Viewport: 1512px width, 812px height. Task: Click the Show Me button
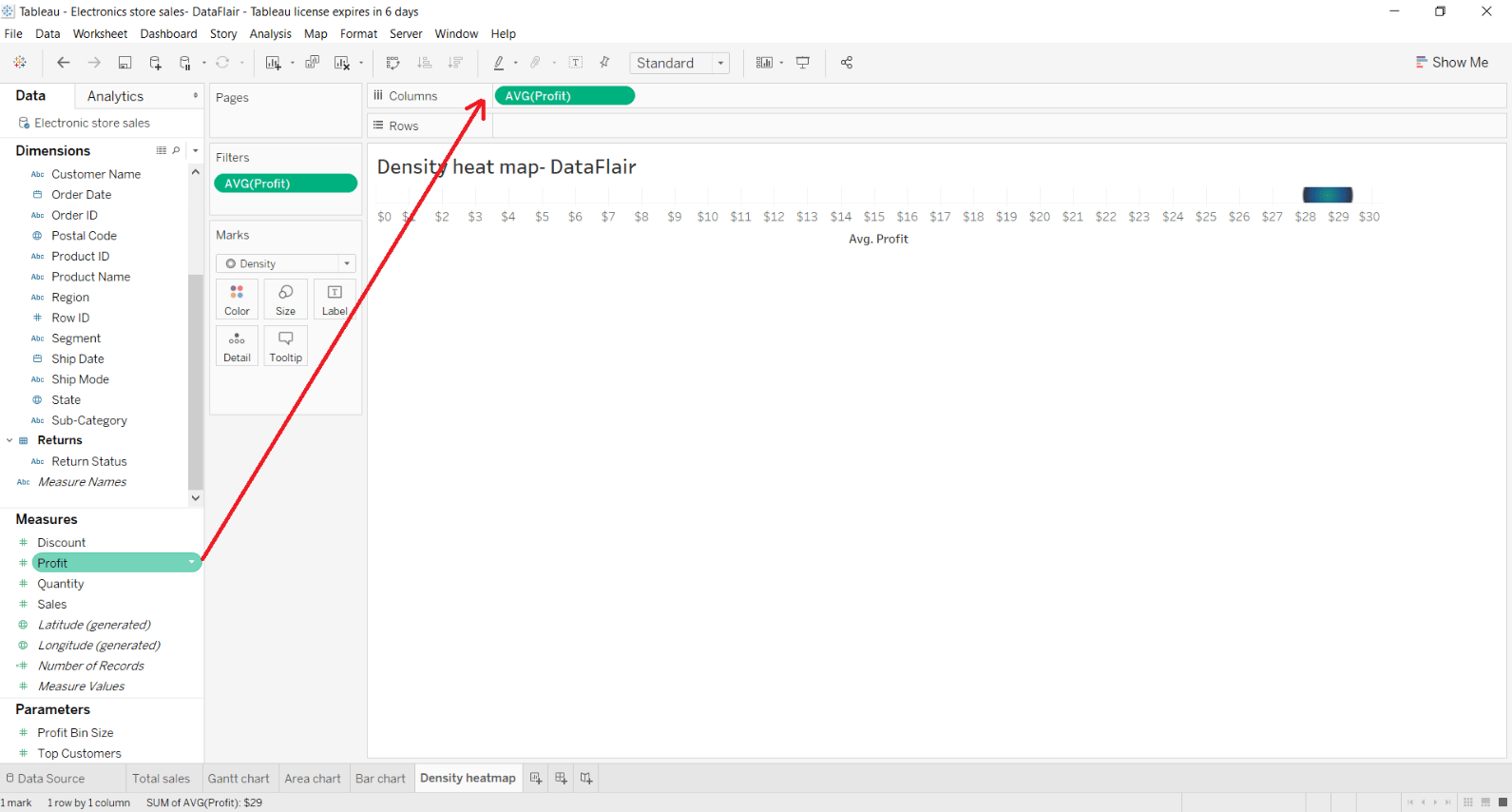[1451, 62]
